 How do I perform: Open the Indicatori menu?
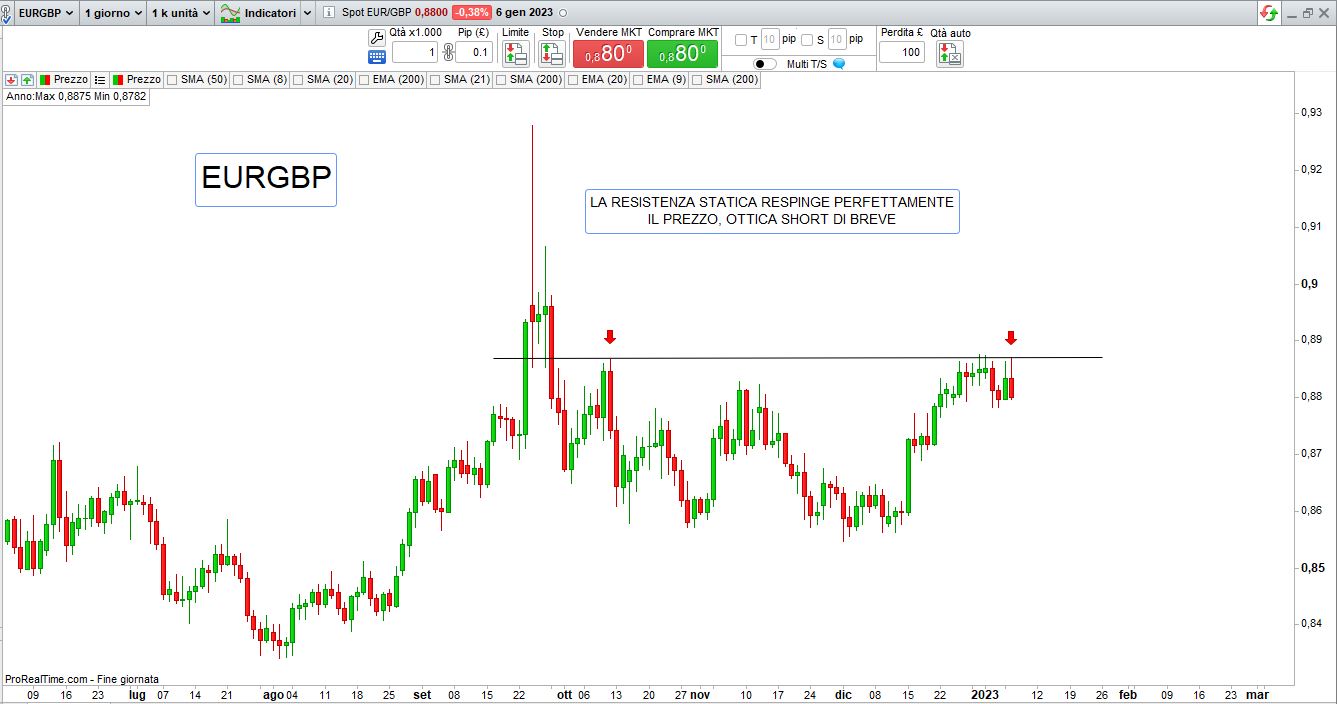point(266,13)
